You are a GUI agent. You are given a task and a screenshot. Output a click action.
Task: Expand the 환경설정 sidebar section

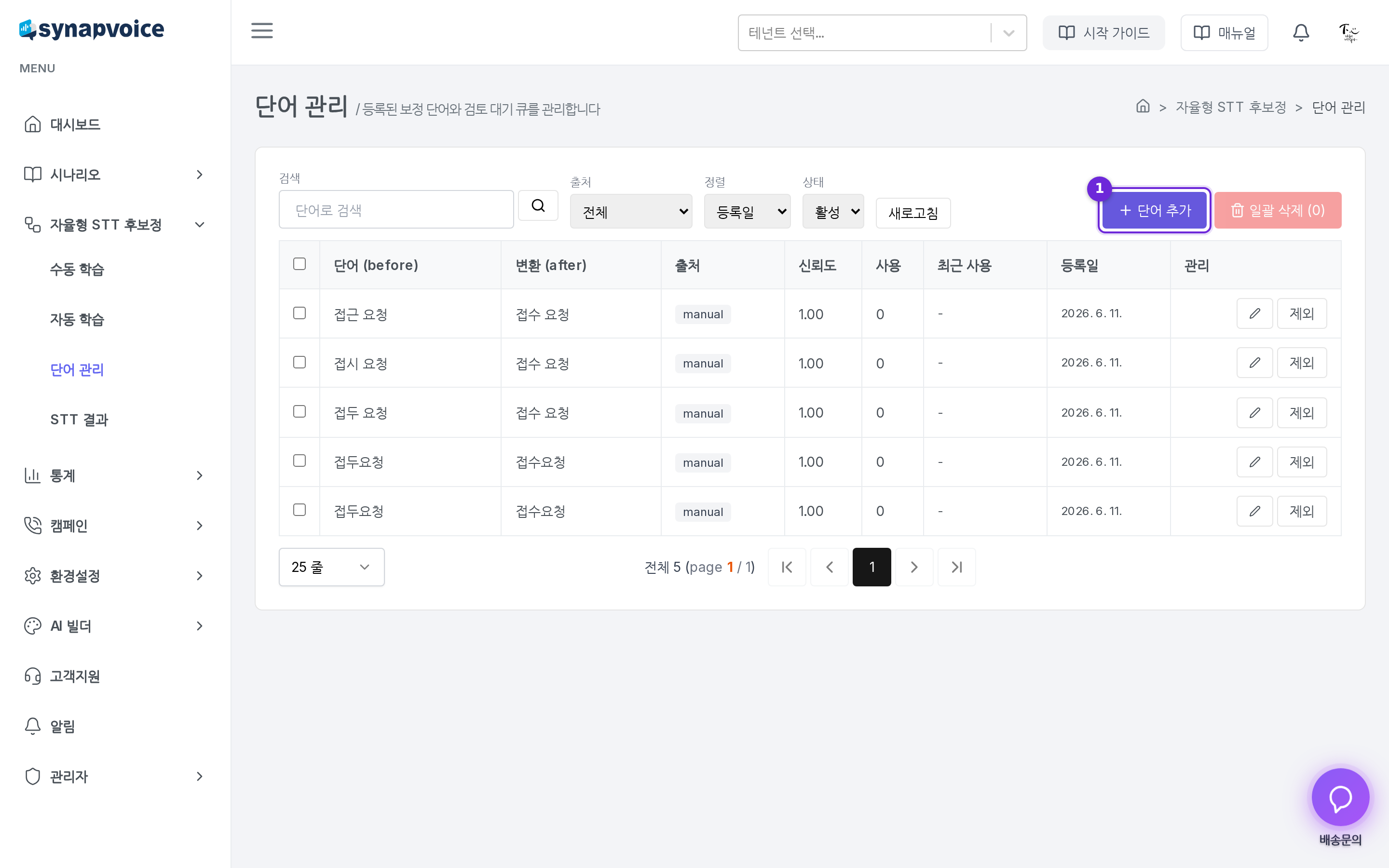pyautogui.click(x=115, y=576)
